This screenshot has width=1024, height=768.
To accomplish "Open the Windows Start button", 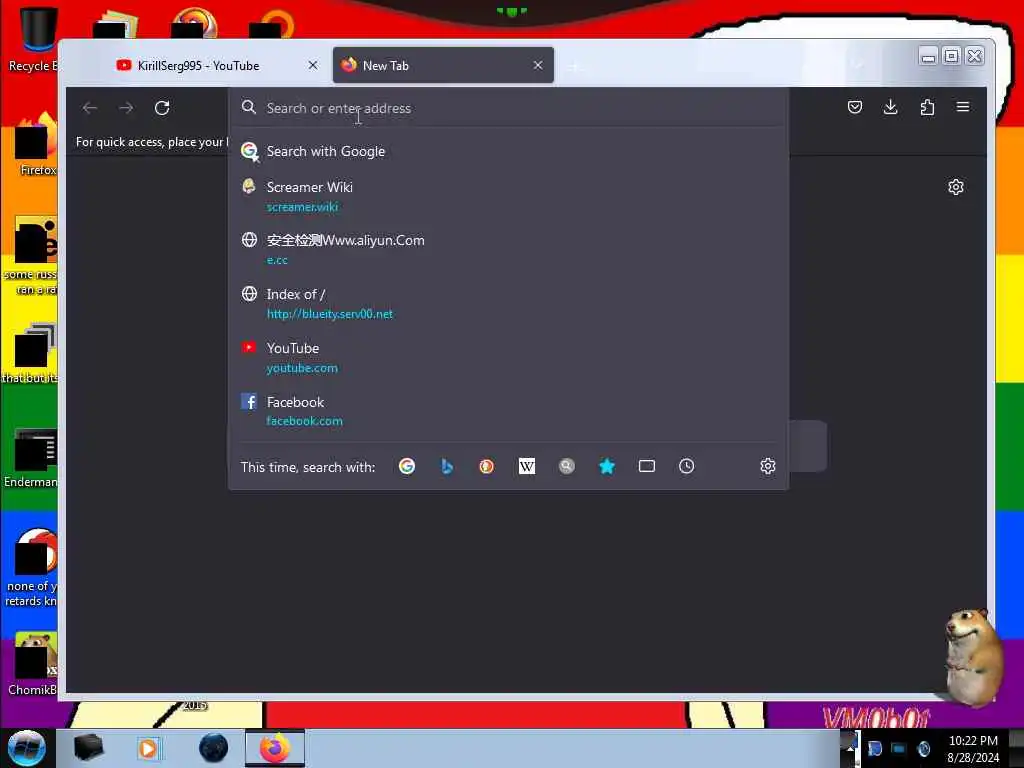I will [x=26, y=748].
